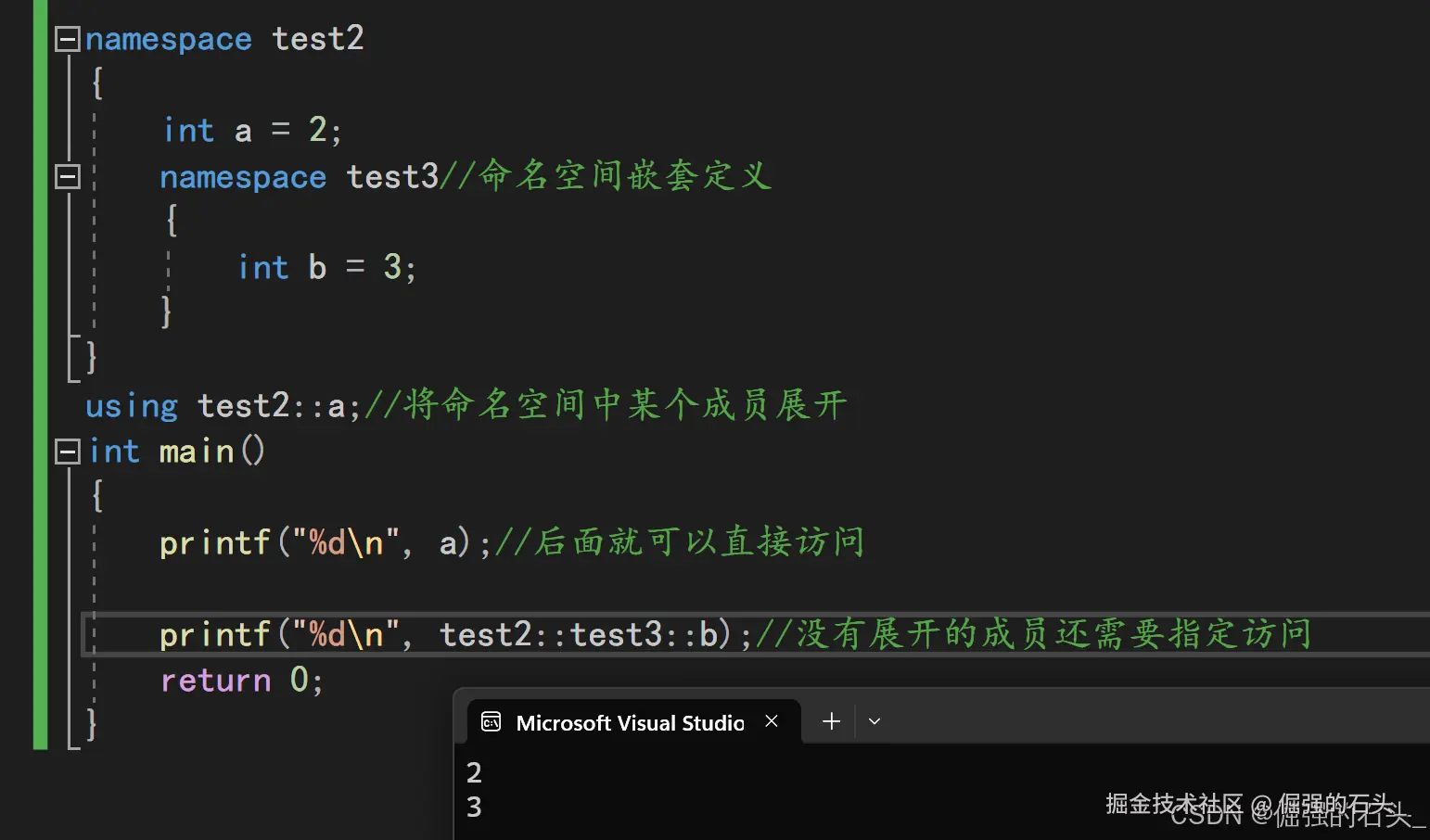The height and width of the screenshot is (840, 1430).
Task: Place cursor on 'int b = 3;' declaration
Action: pos(326,268)
